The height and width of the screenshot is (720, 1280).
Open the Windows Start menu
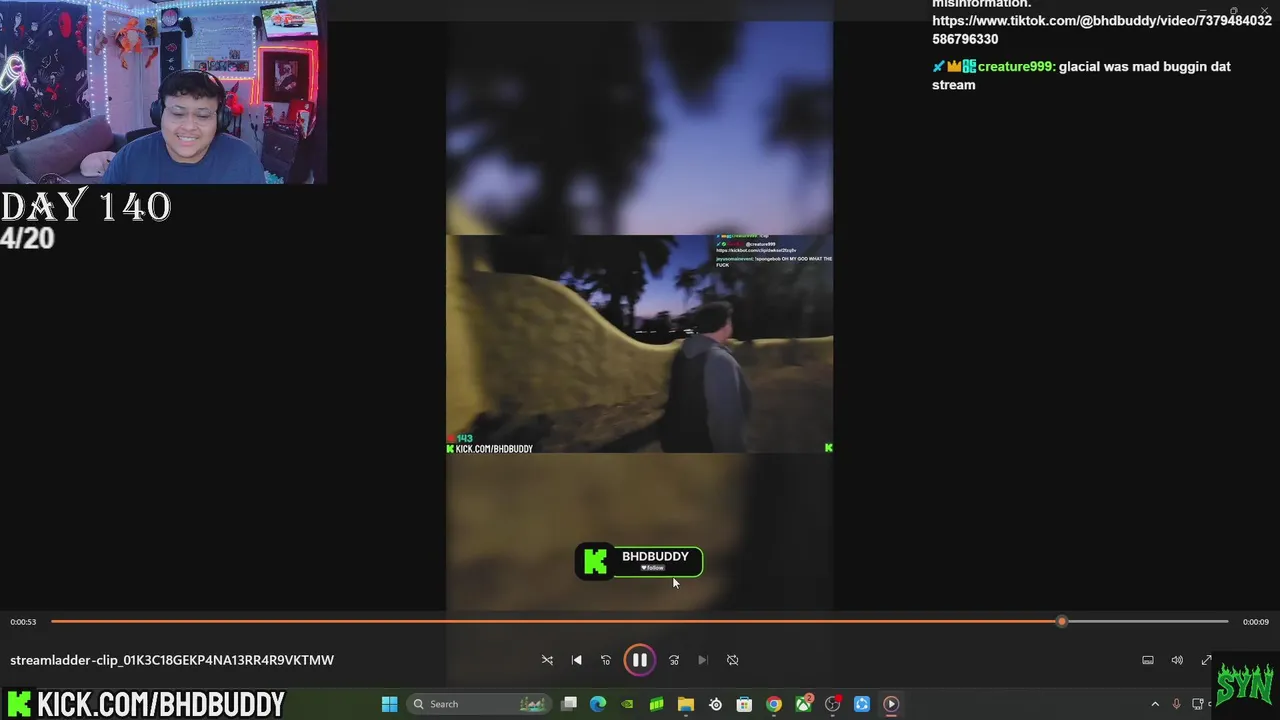pyautogui.click(x=389, y=704)
